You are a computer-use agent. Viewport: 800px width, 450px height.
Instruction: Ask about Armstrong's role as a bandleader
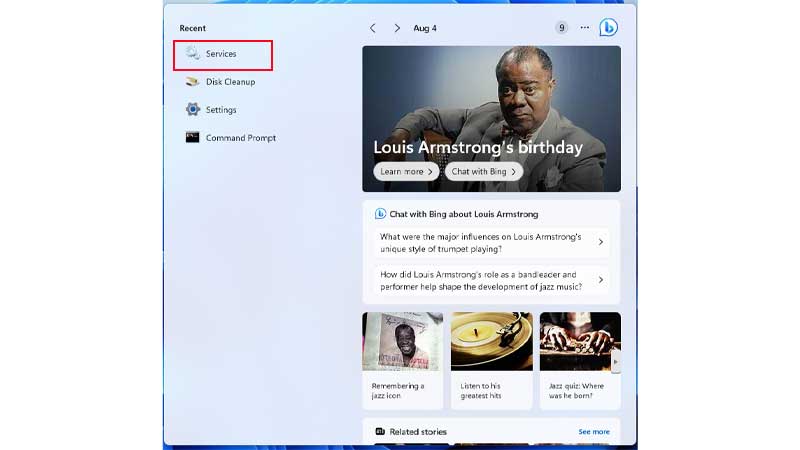(x=492, y=281)
